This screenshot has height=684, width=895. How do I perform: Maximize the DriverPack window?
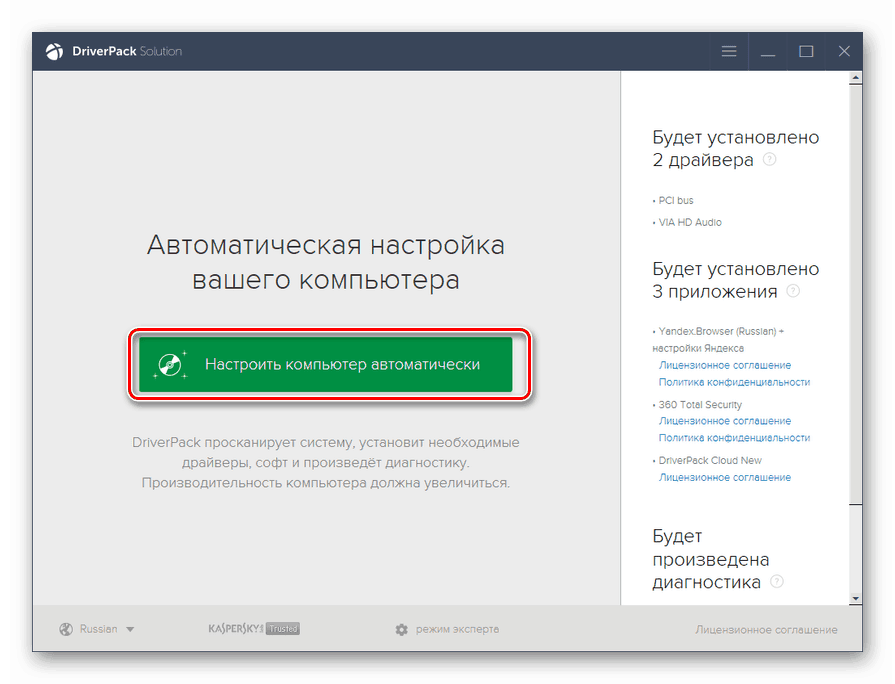click(806, 51)
